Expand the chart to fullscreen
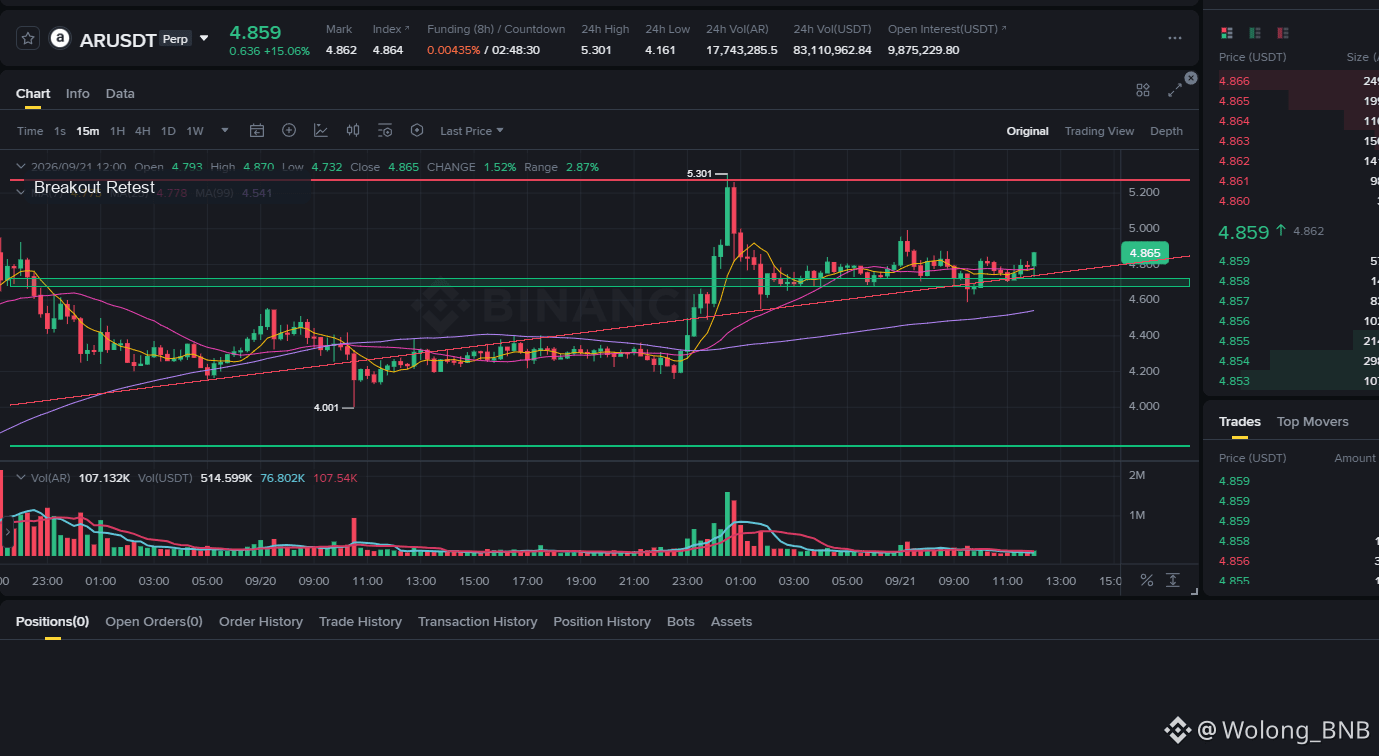The image size is (1379, 756). click(x=1175, y=90)
